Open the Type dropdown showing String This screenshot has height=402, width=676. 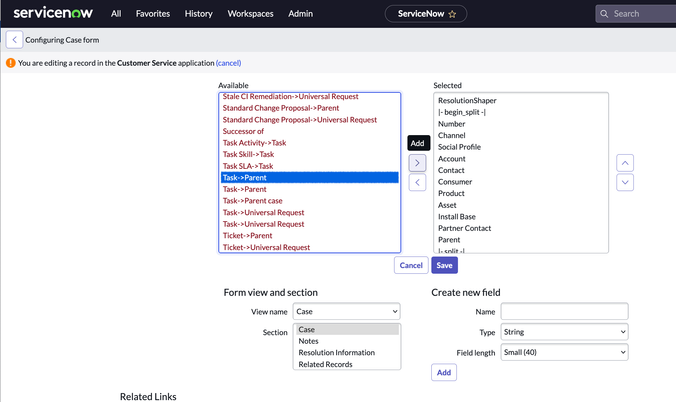point(564,332)
